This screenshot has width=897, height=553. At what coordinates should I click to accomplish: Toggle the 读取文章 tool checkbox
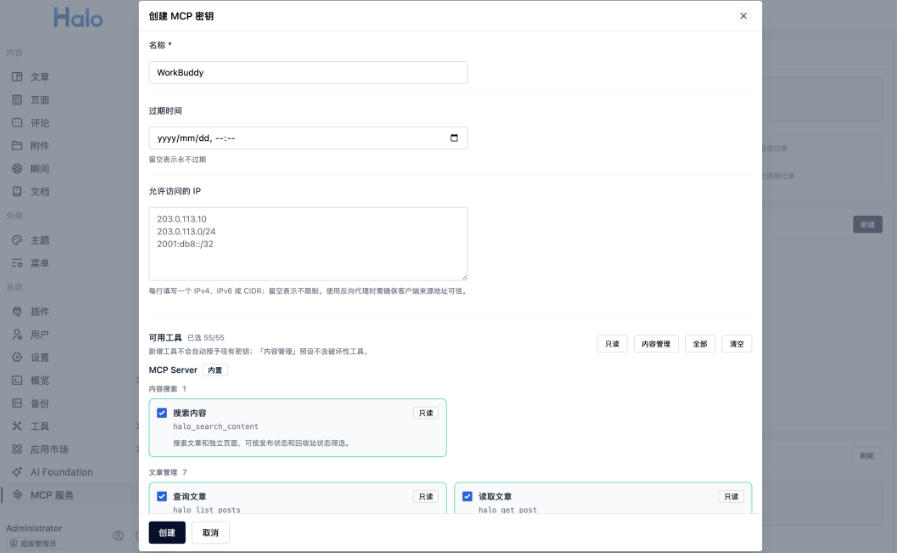467,496
